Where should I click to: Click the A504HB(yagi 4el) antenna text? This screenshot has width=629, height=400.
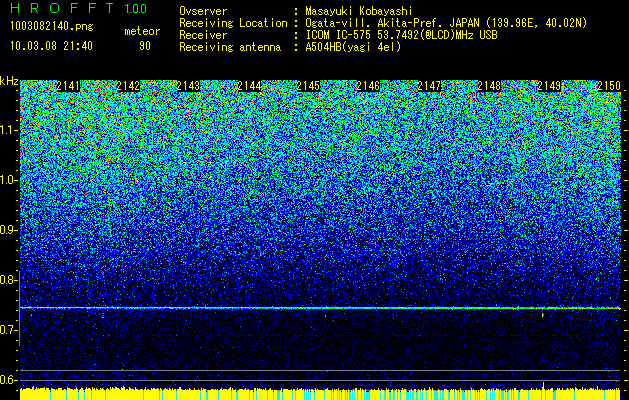353,47
